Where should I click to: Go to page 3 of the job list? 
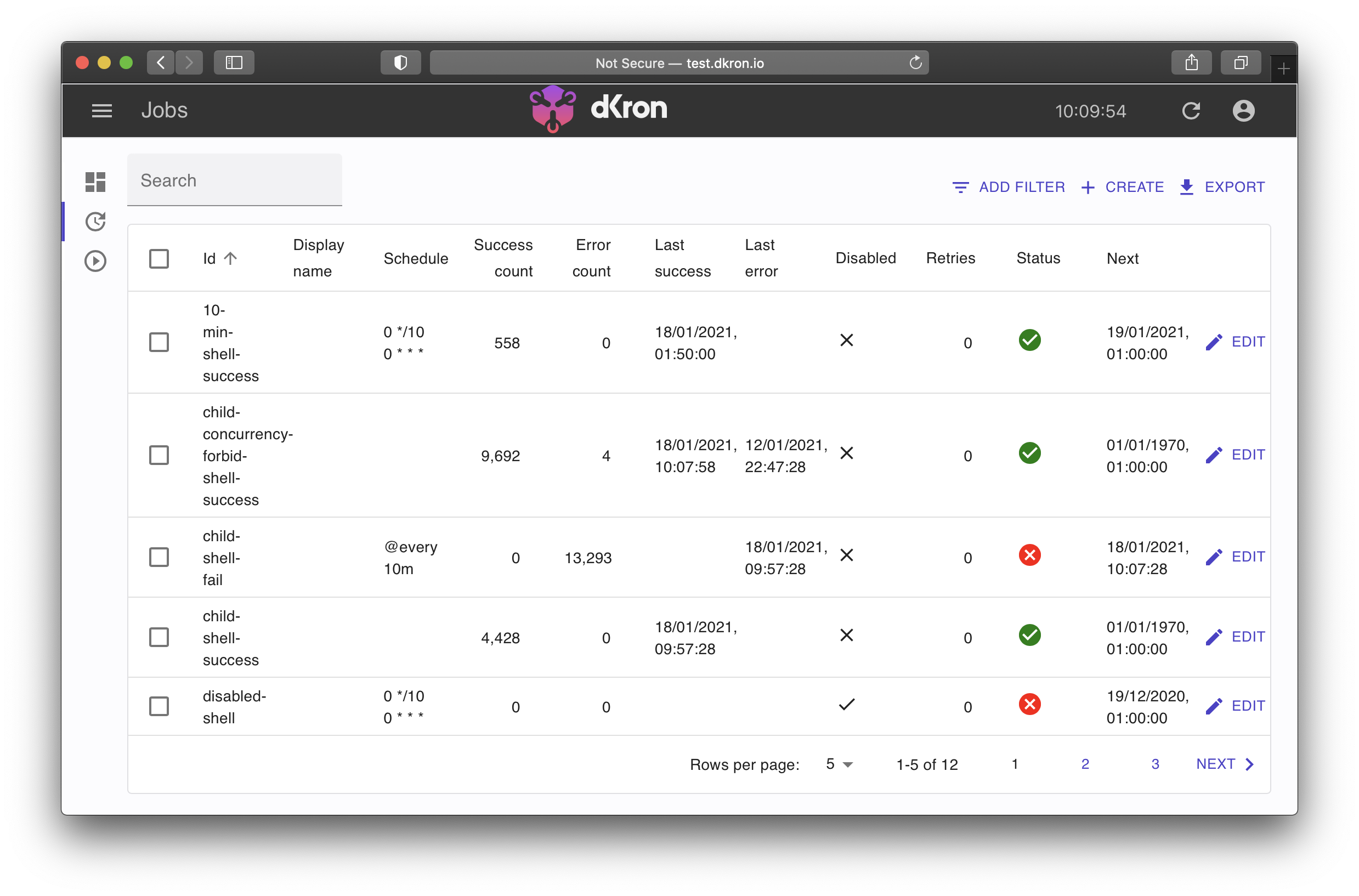click(x=1155, y=763)
